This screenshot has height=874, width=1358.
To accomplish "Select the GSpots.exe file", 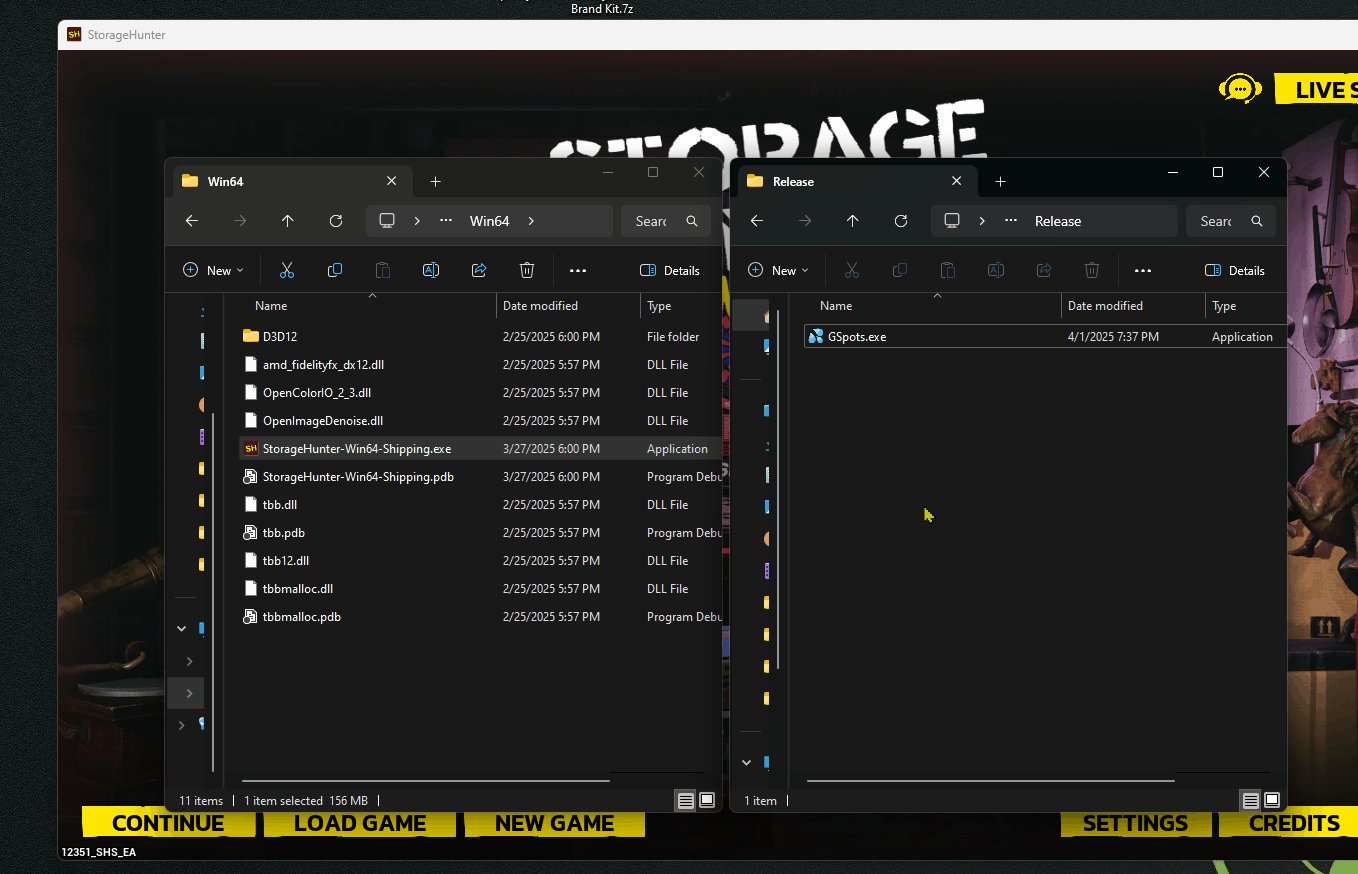I will (x=857, y=337).
